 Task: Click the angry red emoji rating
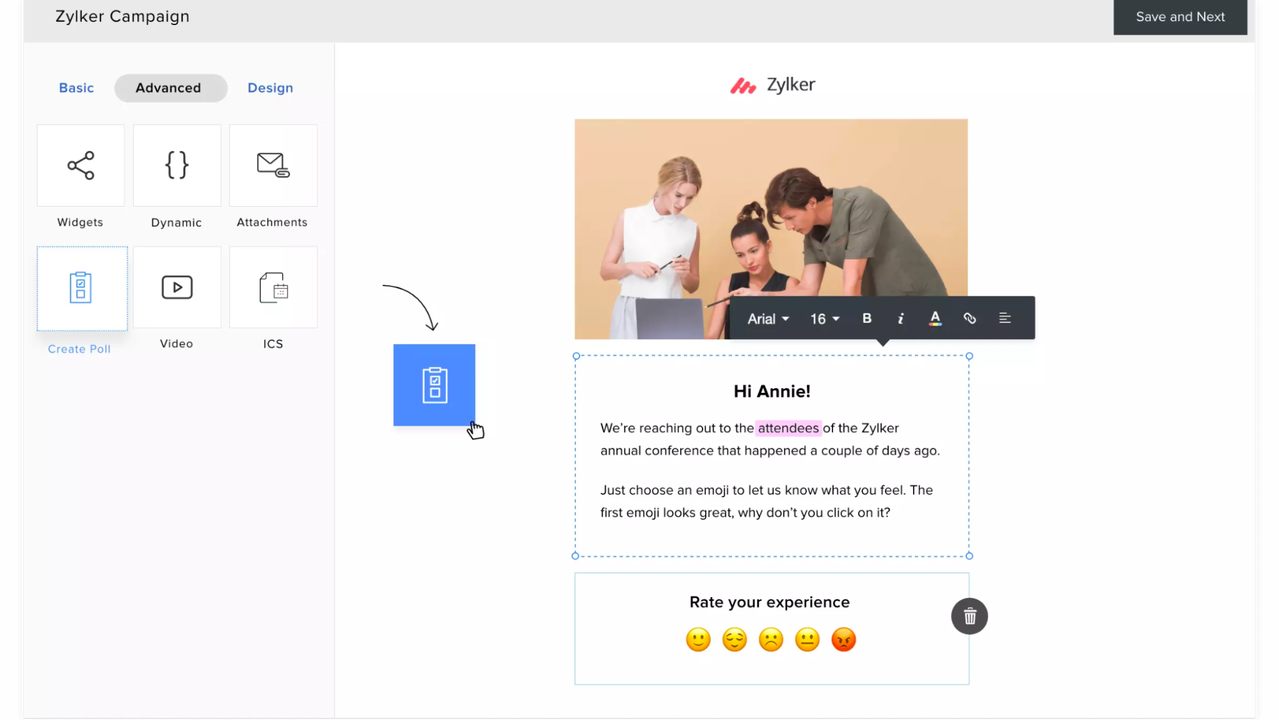tap(844, 640)
